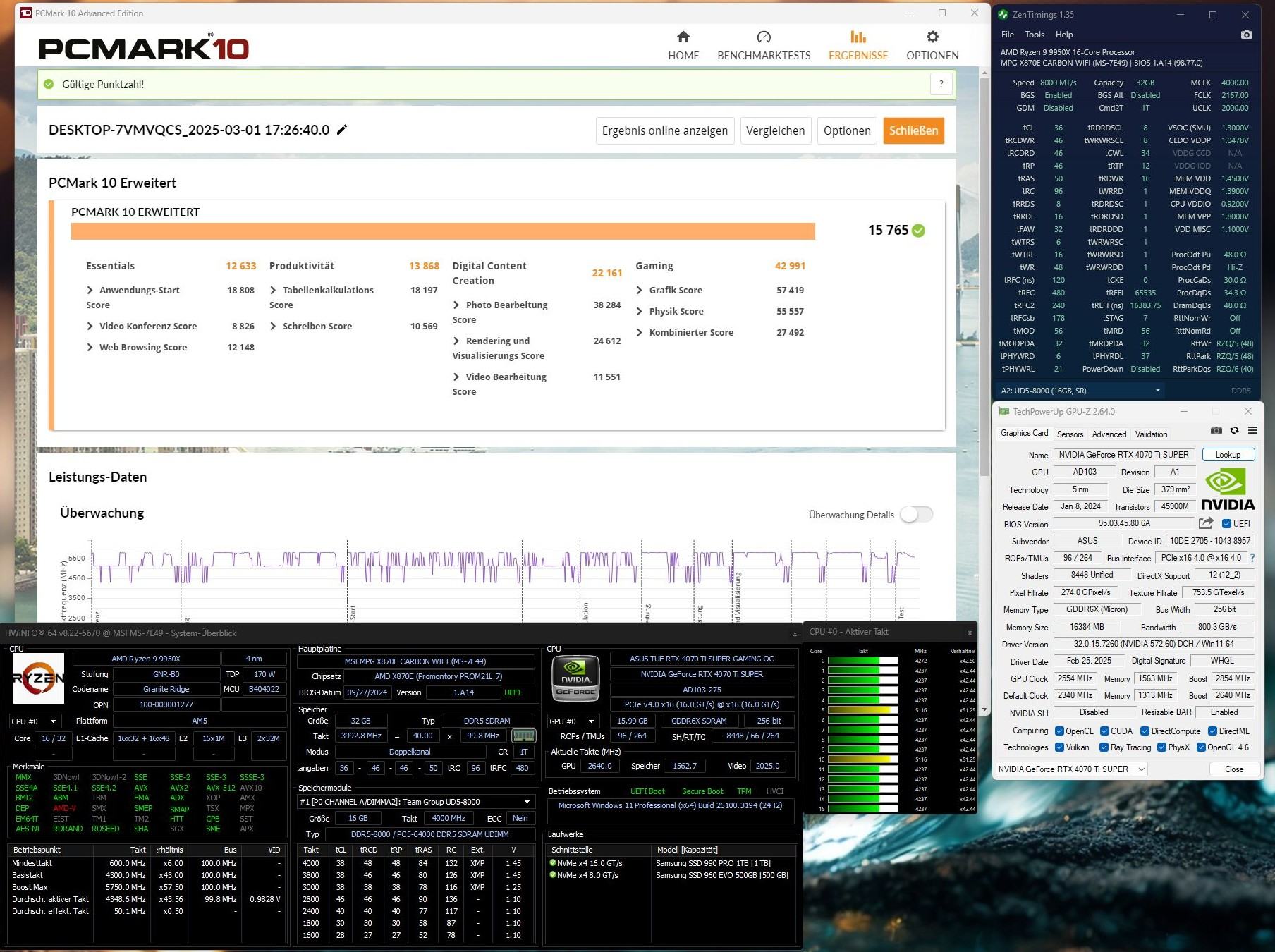
Task: Open Tools menu in ZenTimings
Action: (x=1035, y=35)
